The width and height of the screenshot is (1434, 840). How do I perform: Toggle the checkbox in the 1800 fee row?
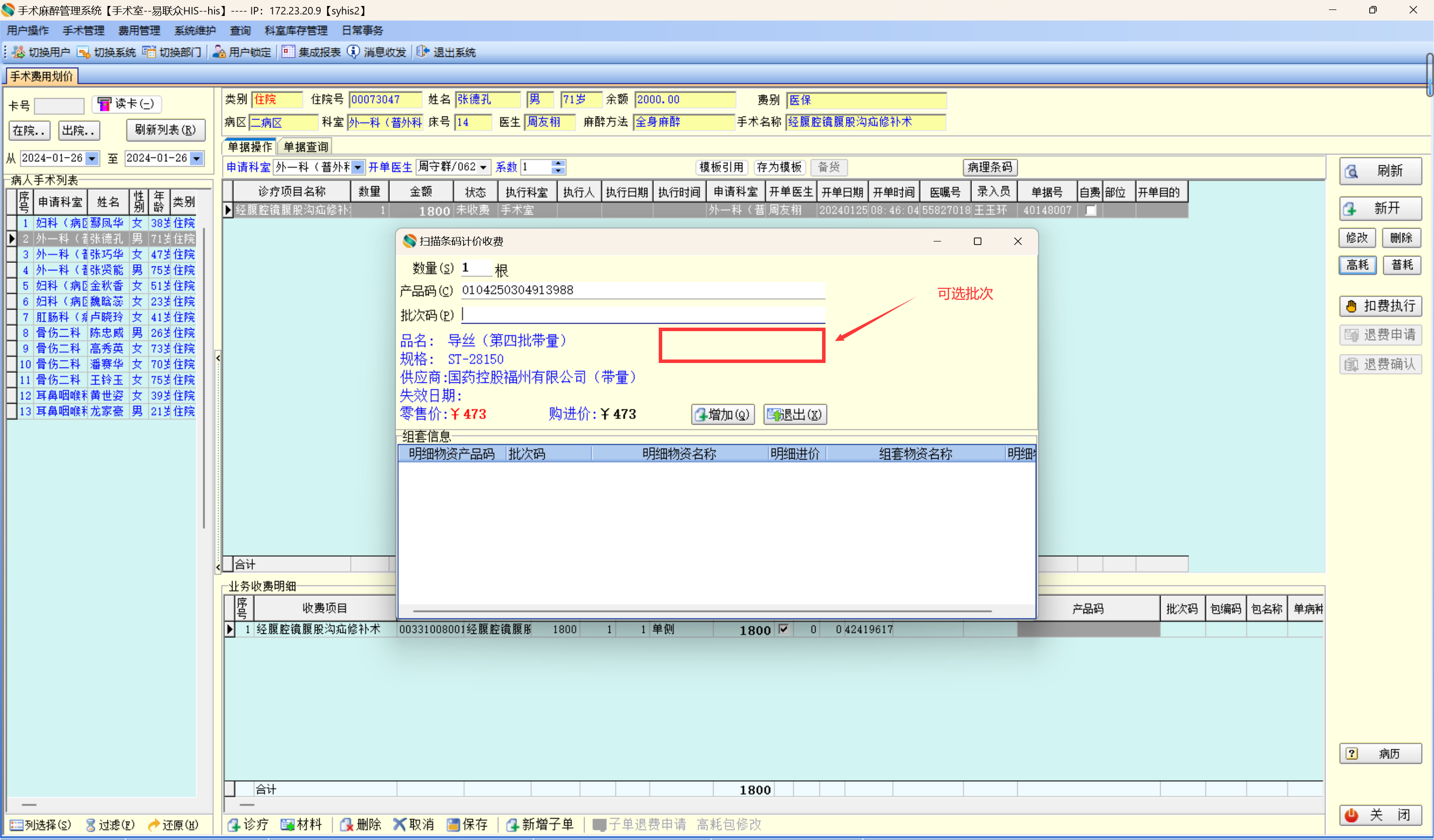784,629
